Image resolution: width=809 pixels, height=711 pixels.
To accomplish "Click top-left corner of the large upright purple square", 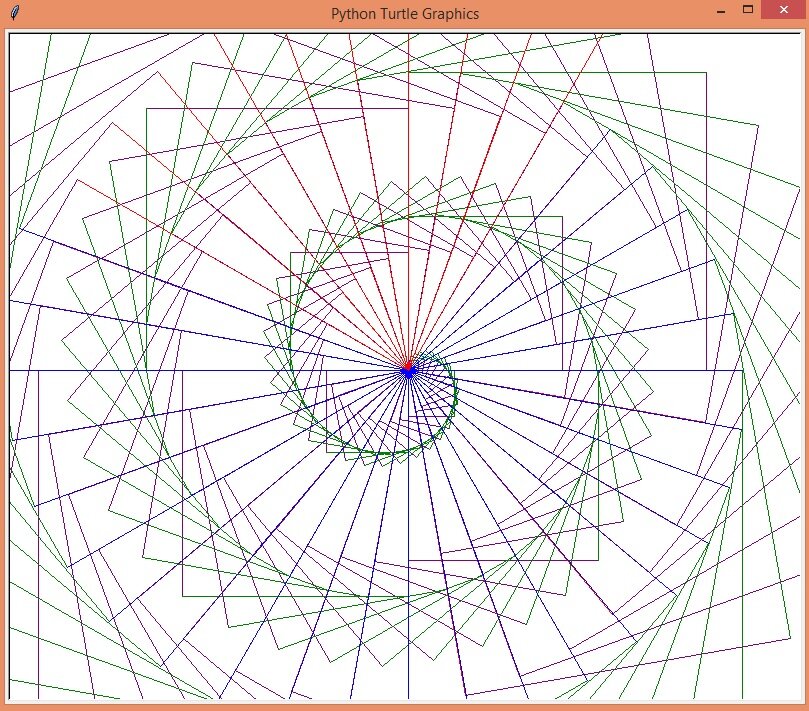I will point(147,108).
